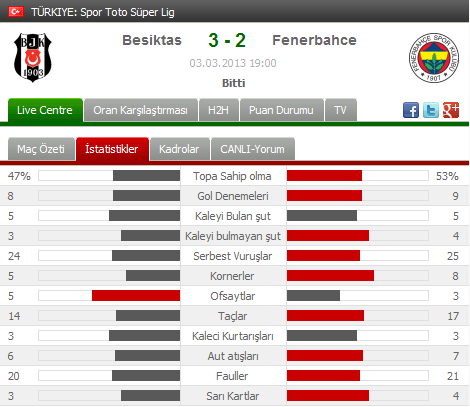The width and height of the screenshot is (470, 407).
Task: Click the Besiktas team name
Action: (x=152, y=40)
